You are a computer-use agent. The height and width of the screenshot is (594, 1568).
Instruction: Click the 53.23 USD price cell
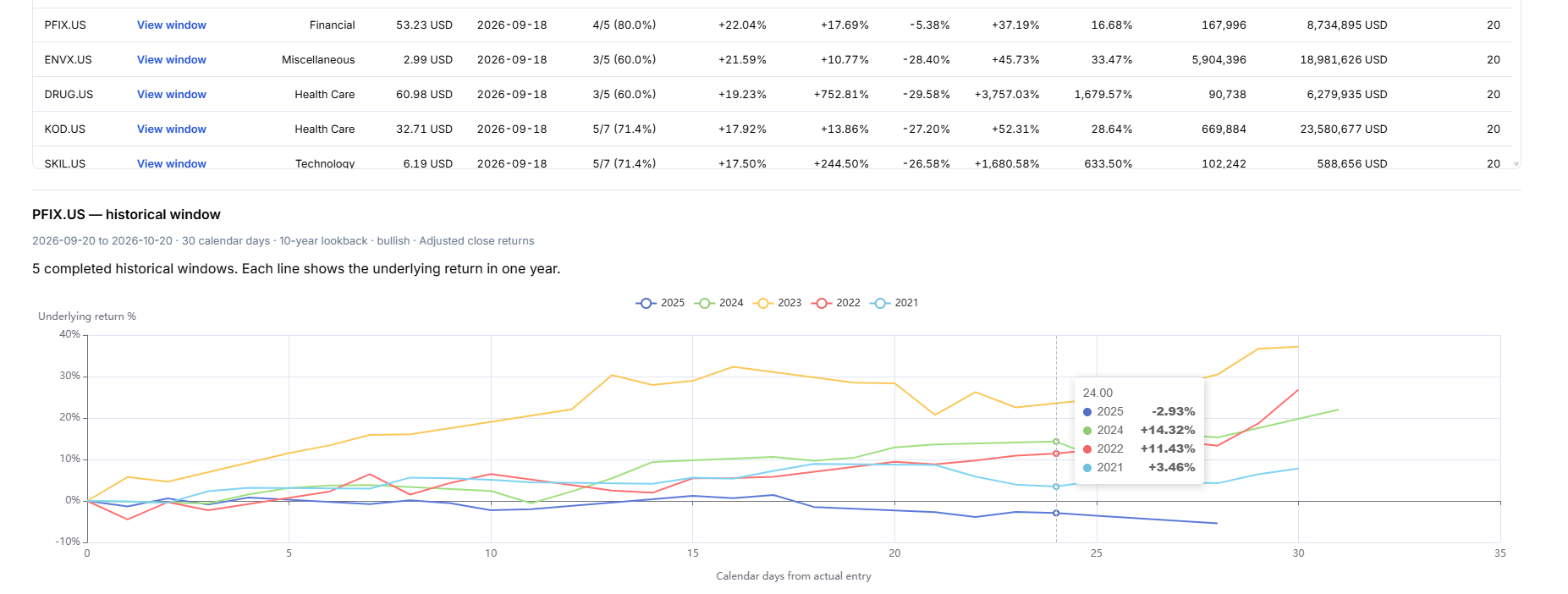(424, 25)
